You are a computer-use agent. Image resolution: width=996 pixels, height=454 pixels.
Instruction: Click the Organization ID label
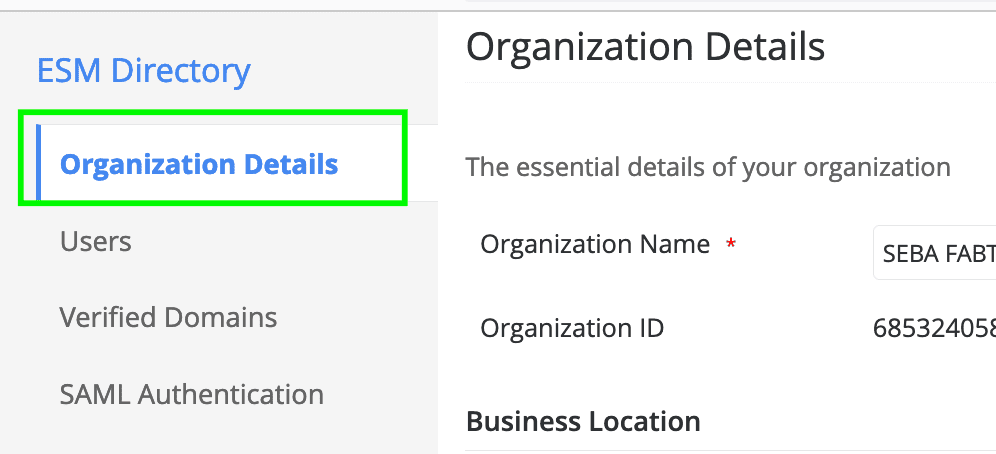tap(572, 328)
